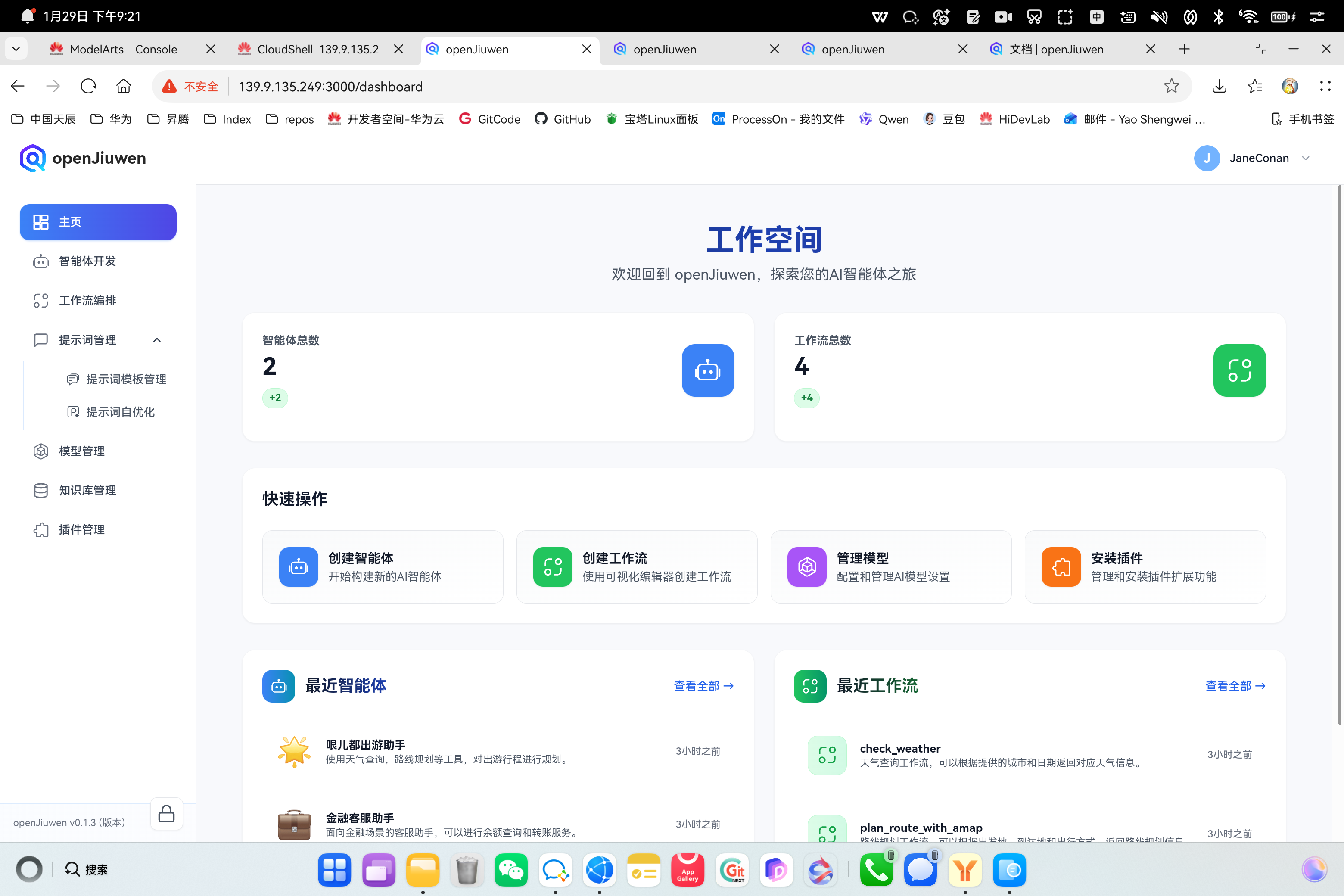Open 工作流编排 in the sidebar

(x=87, y=301)
